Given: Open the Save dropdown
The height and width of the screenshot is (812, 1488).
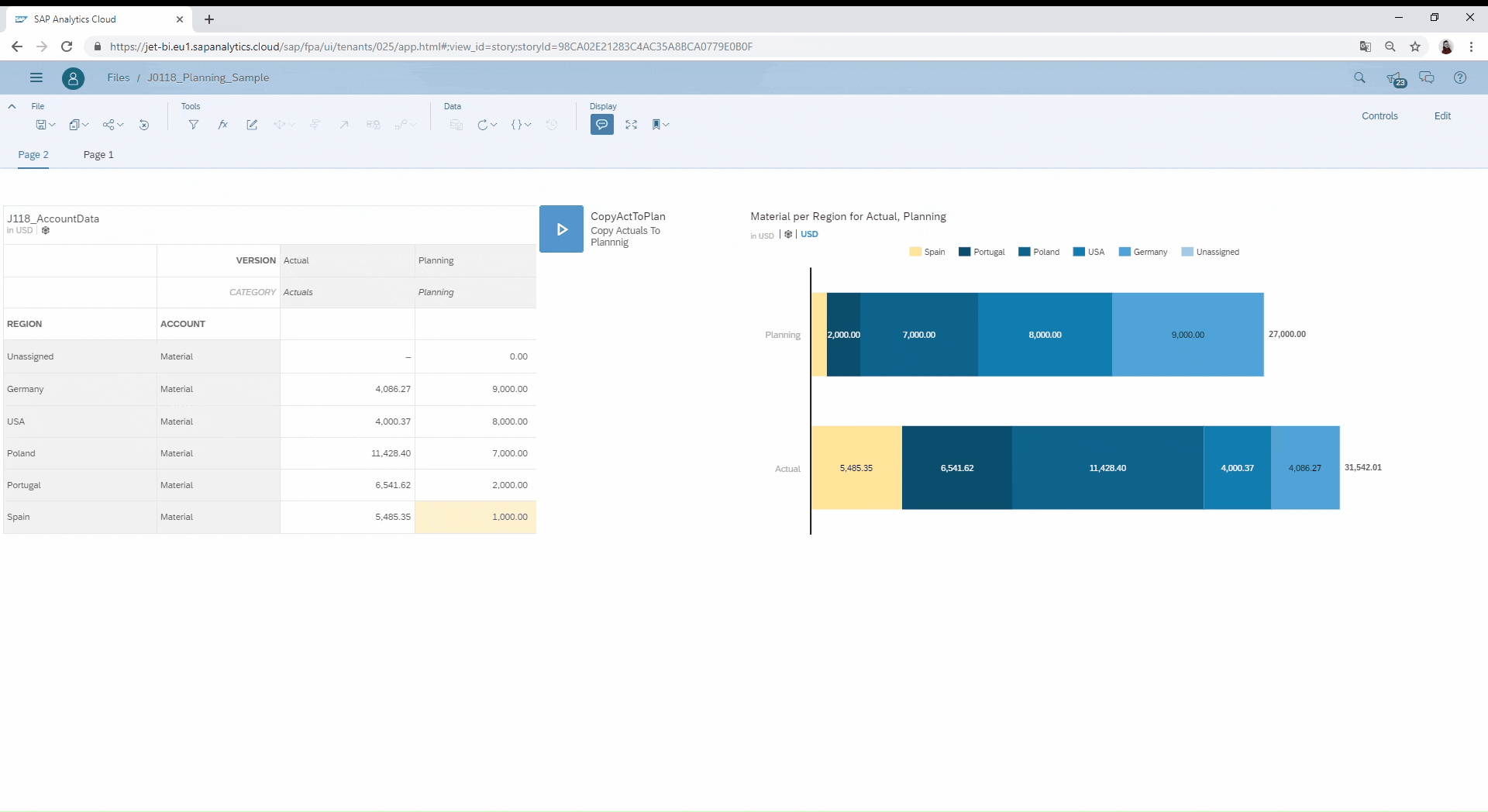Looking at the screenshot, I should pos(45,125).
